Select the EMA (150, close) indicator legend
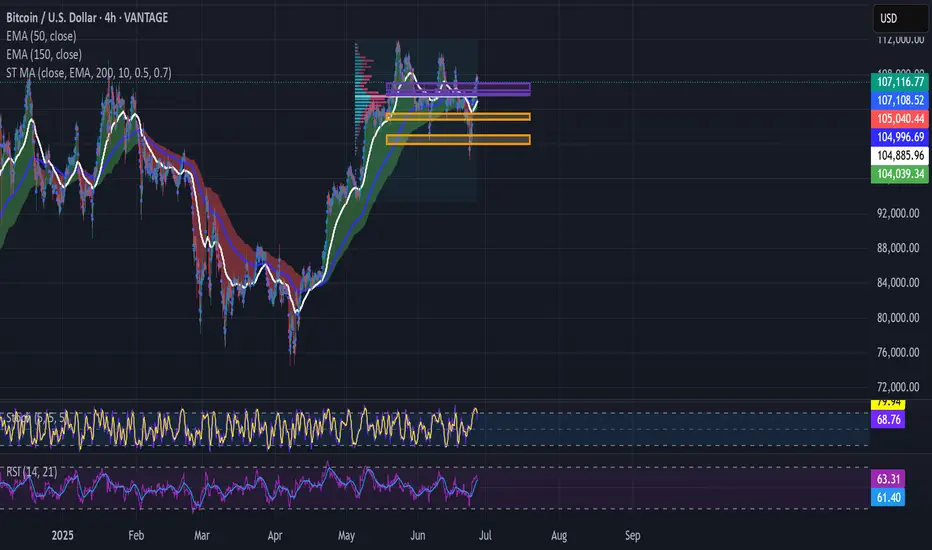Image resolution: width=932 pixels, height=550 pixels. pyautogui.click(x=44, y=55)
